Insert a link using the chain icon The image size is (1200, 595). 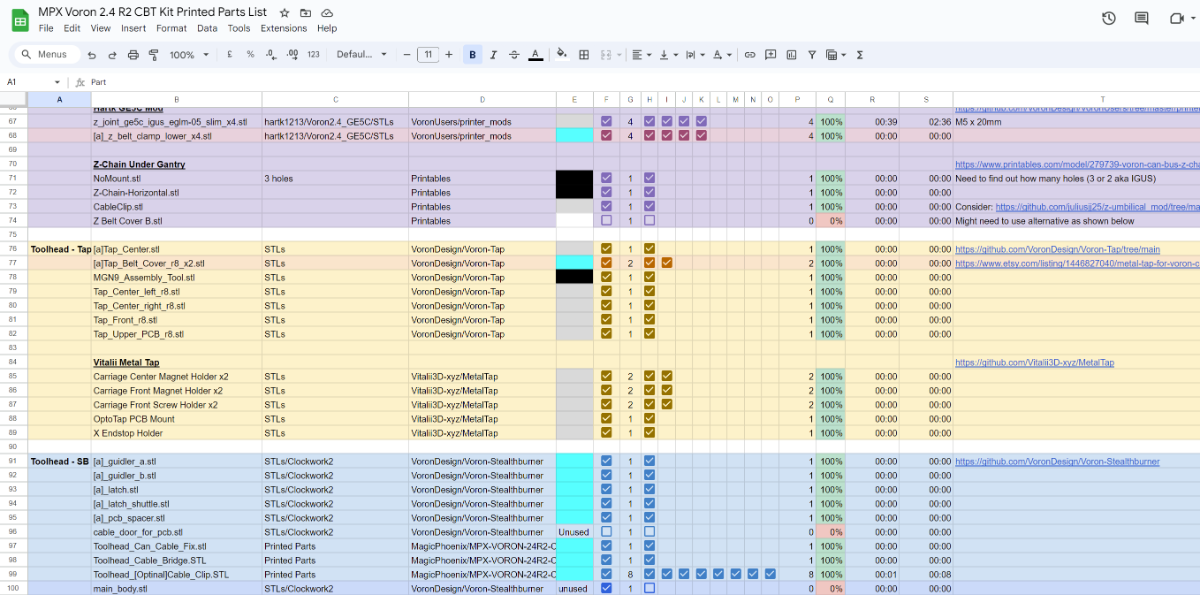(750, 55)
